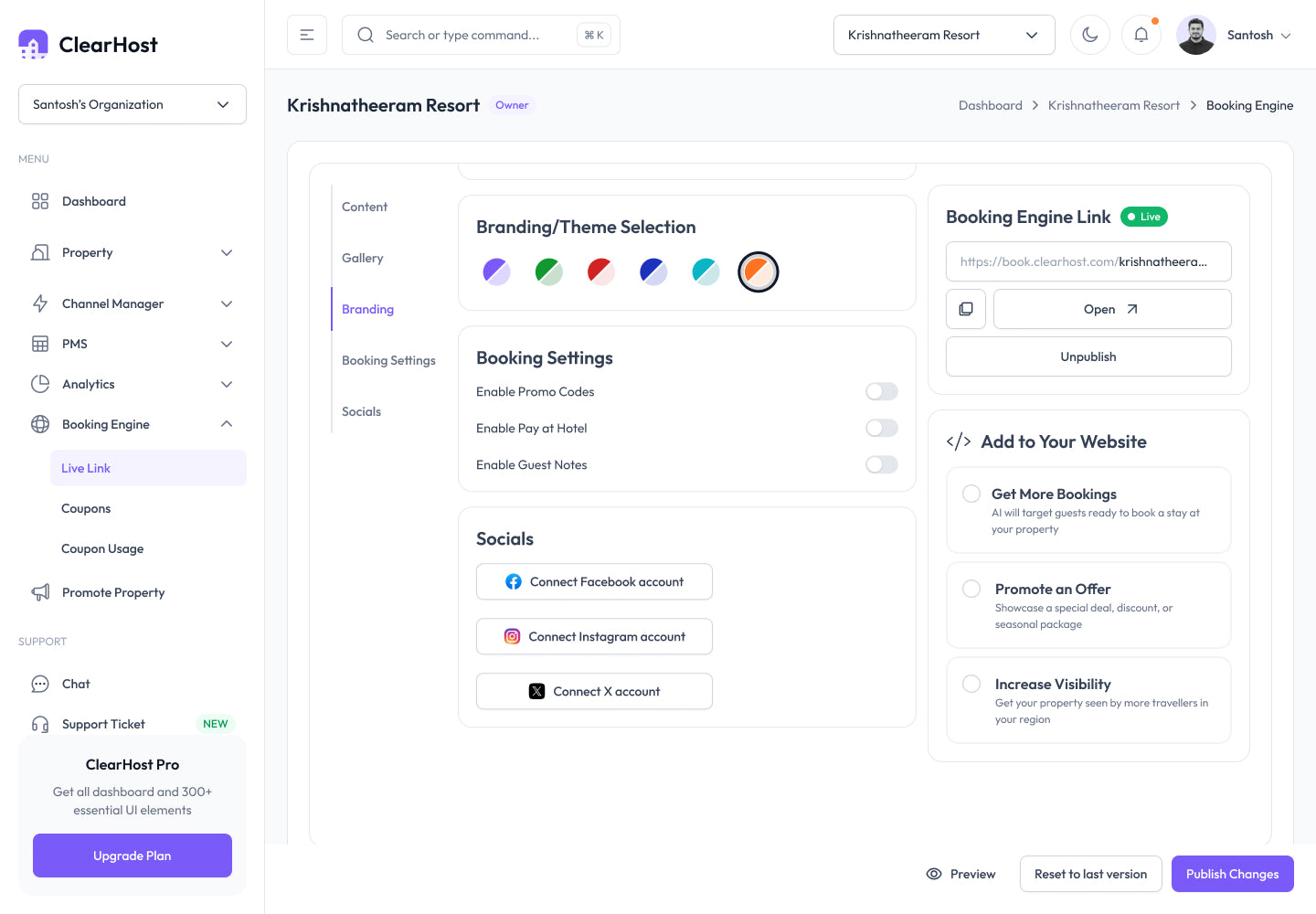Expand Analytics menu chevron
The width and height of the screenshot is (1316, 914).
[x=227, y=384]
